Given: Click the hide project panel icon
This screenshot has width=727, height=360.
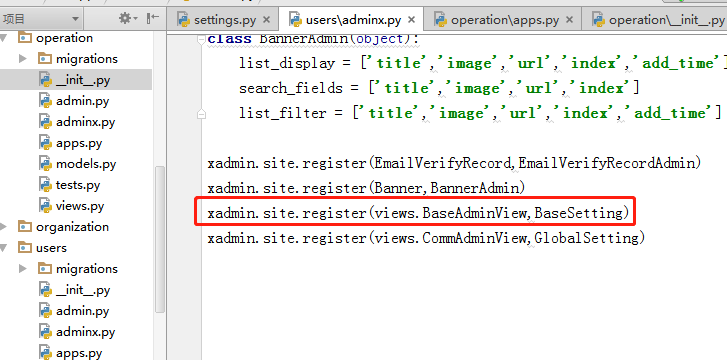Looking at the screenshot, I should click(153, 19).
